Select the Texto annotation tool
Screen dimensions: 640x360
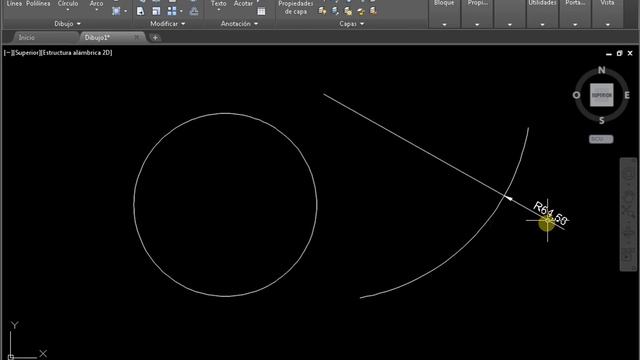point(218,4)
